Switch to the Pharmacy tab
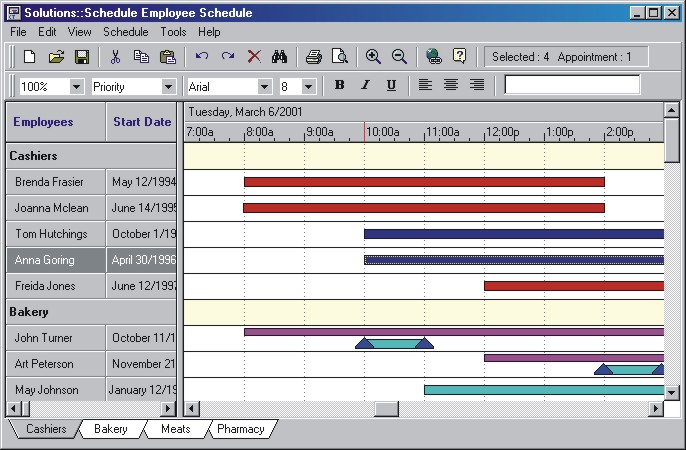This screenshot has height=450, width=686. 240,429
